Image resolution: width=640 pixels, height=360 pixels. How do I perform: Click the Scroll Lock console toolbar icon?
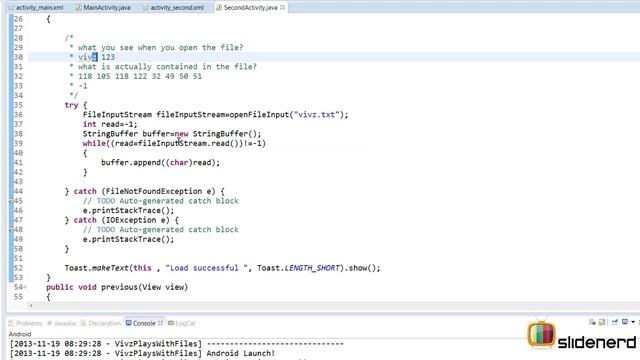click(602, 322)
